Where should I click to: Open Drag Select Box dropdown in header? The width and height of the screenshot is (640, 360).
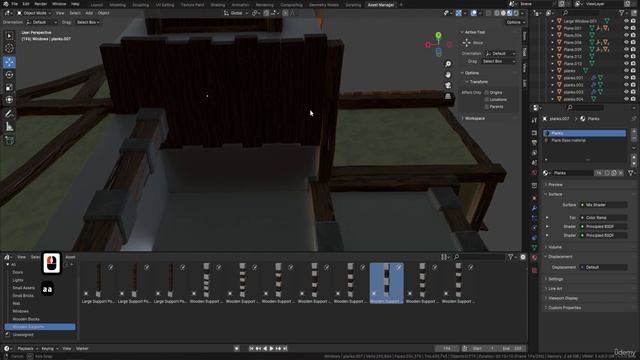click(x=88, y=22)
